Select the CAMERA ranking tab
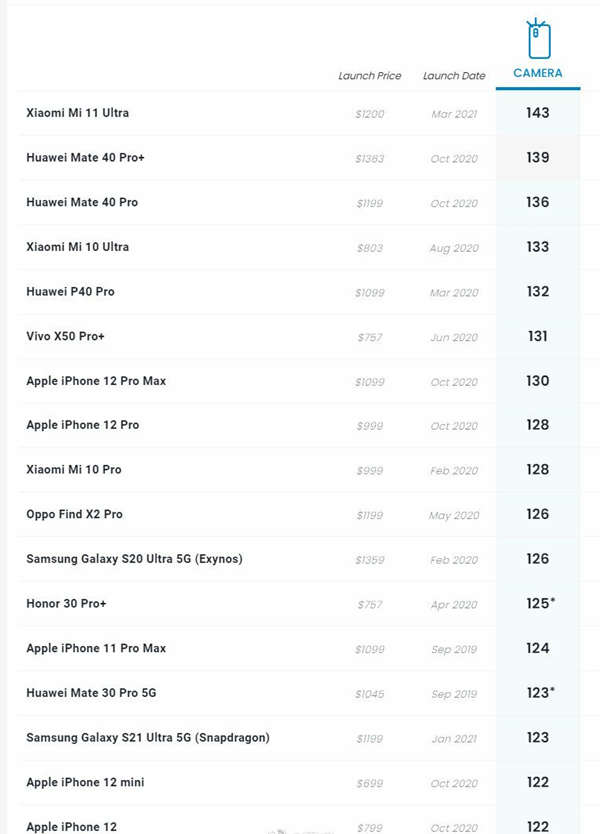This screenshot has height=834, width=600. click(538, 73)
